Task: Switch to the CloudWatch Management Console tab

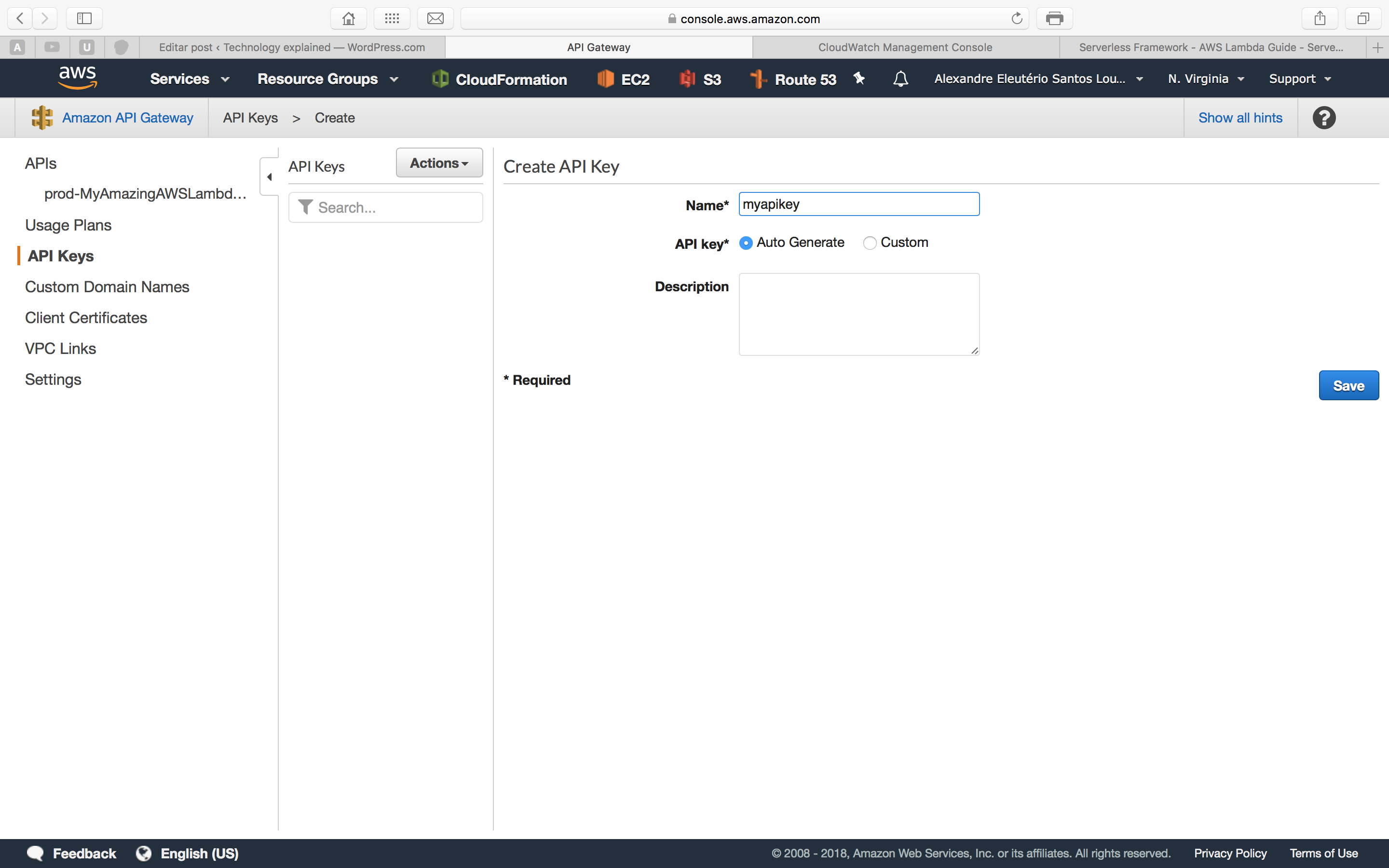Action: pyautogui.click(x=905, y=47)
